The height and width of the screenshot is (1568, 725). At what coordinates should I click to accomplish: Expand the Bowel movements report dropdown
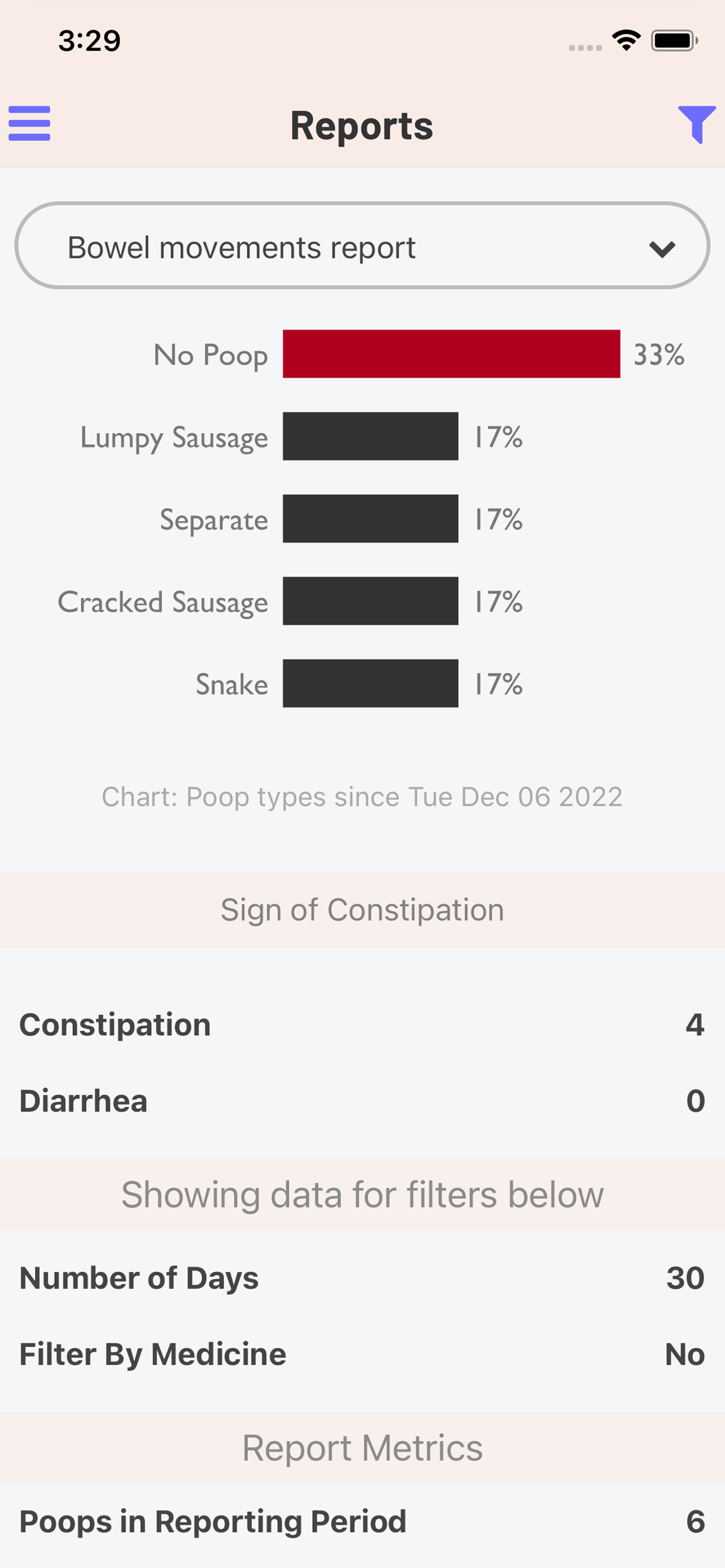click(362, 246)
